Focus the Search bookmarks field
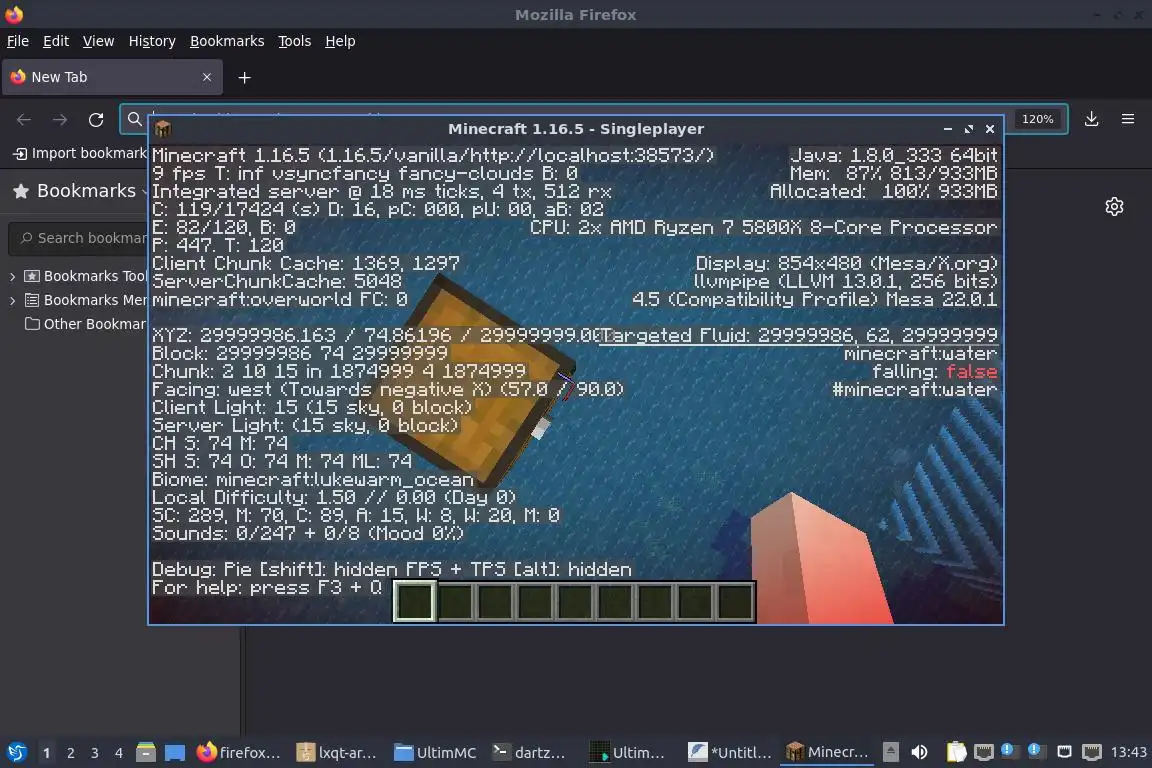Screen dimensions: 1152x768 pyautogui.click(x=79, y=238)
